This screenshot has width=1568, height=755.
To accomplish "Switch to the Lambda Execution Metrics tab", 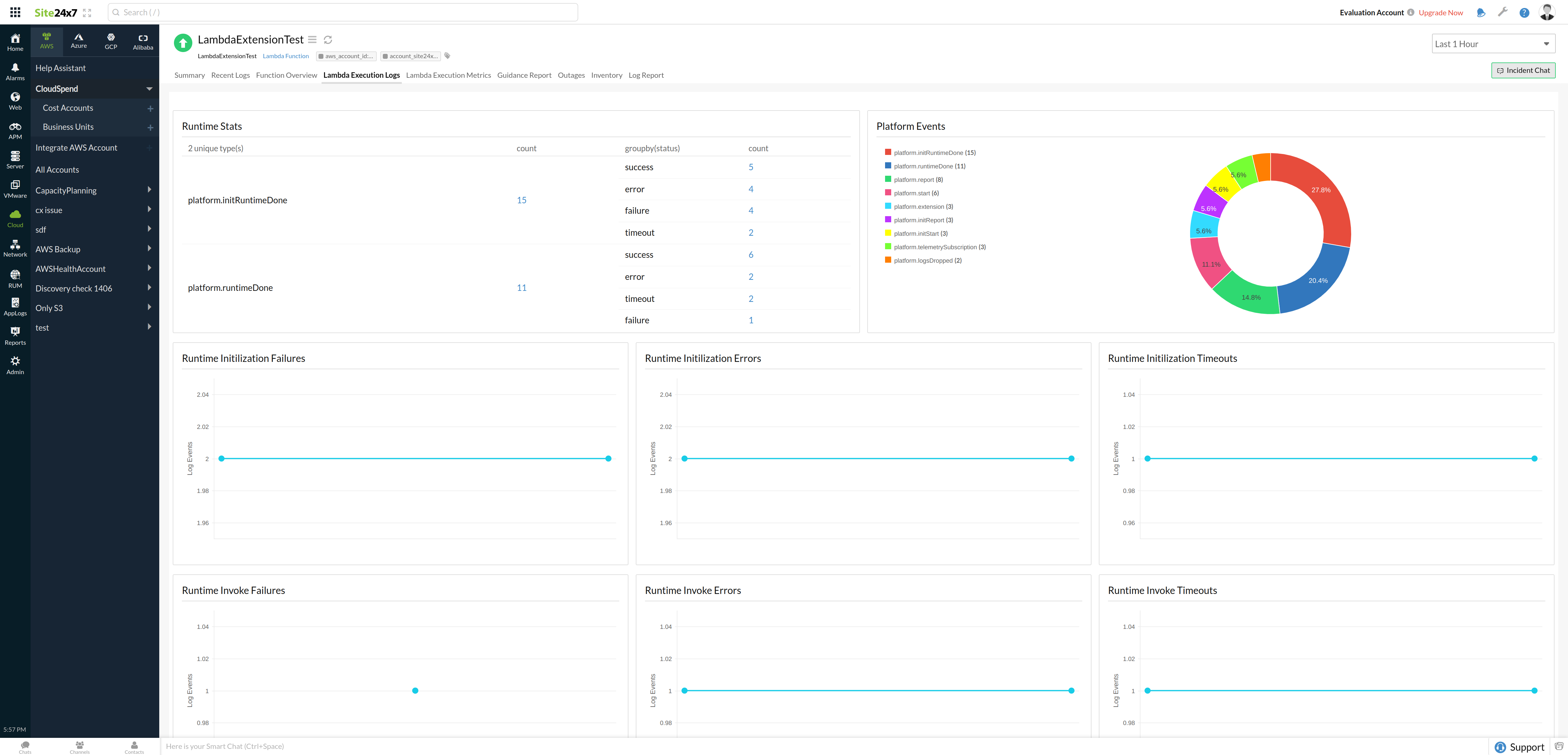I will (449, 75).
